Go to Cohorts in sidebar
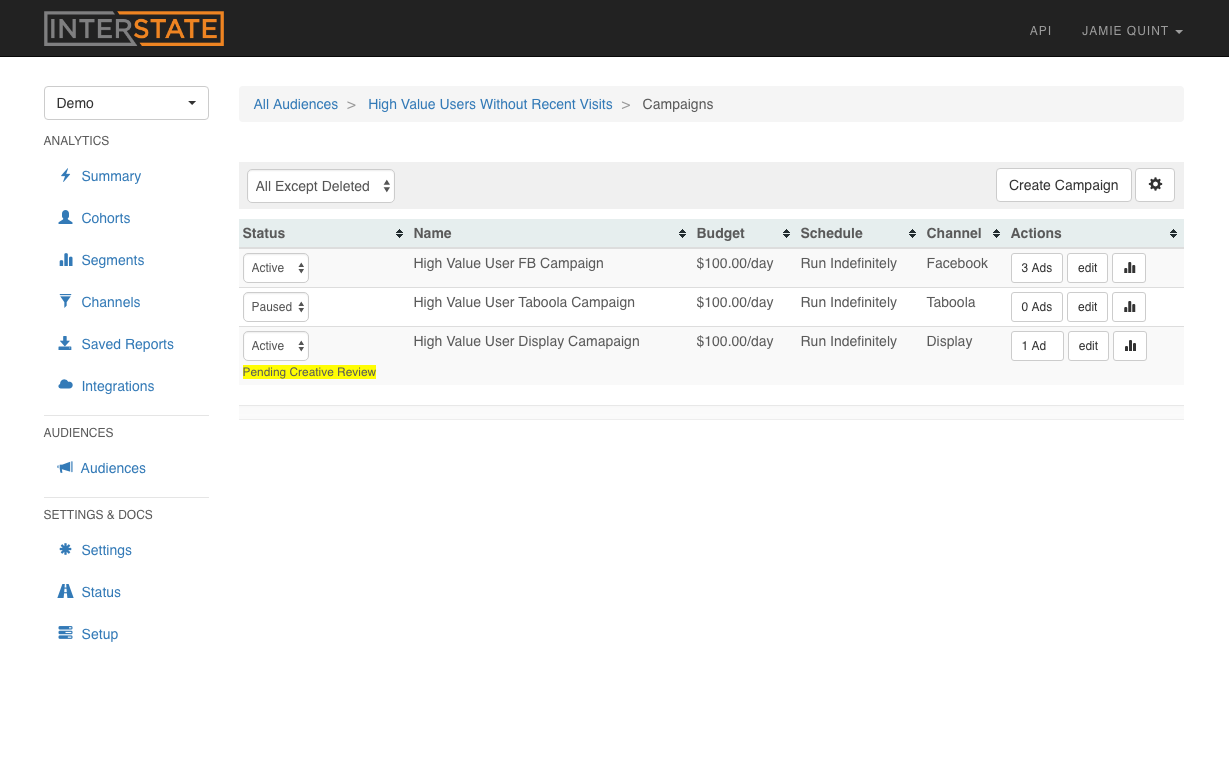 (106, 218)
